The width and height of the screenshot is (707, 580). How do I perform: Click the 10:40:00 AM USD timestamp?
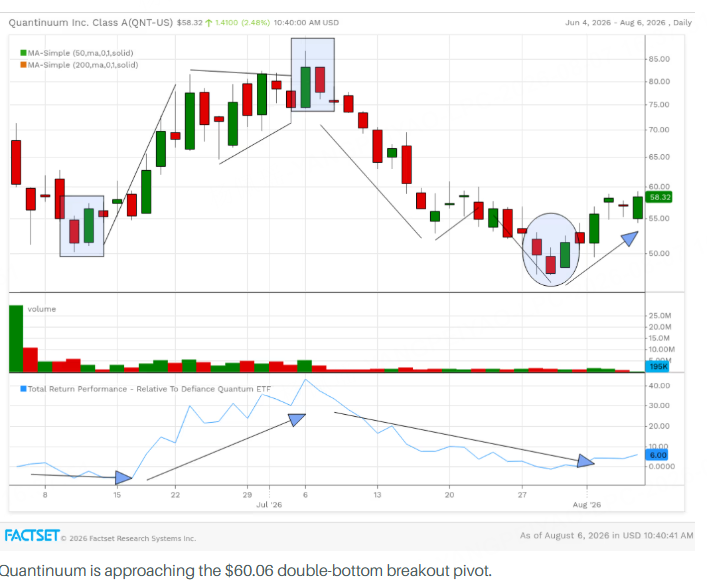(x=306, y=23)
